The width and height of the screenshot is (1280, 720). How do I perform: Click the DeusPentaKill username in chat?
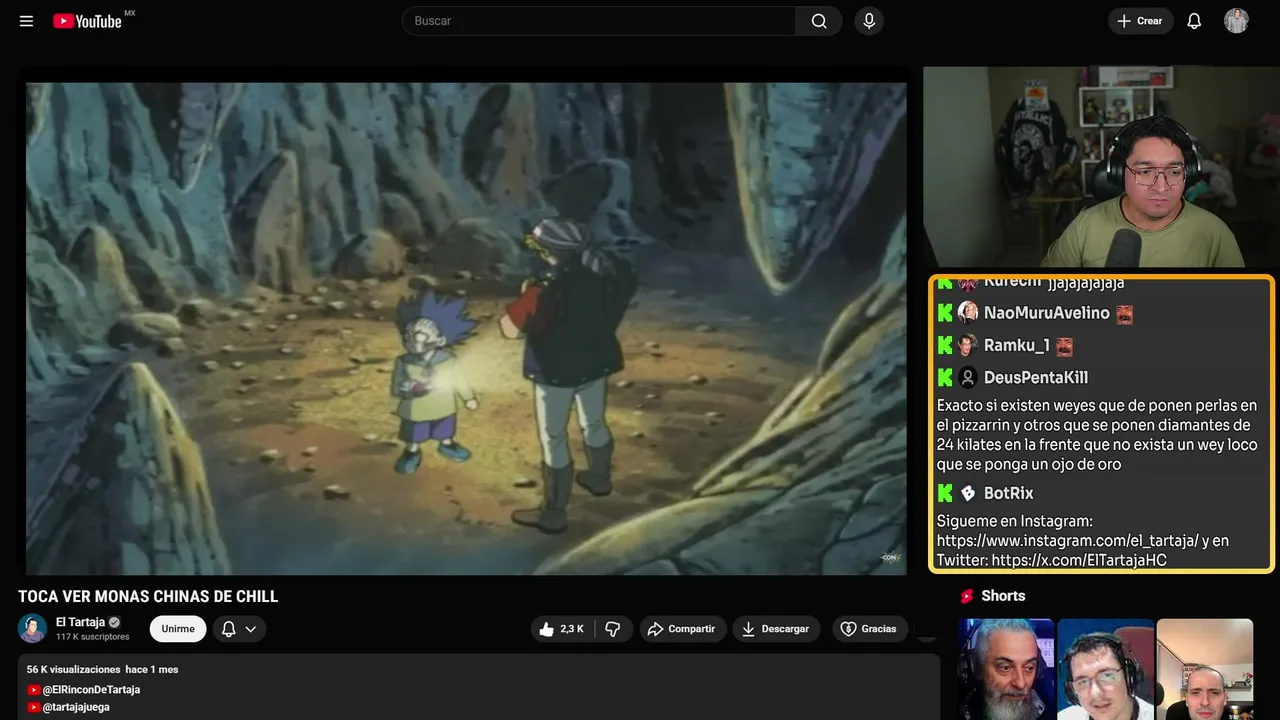pyautogui.click(x=1036, y=378)
